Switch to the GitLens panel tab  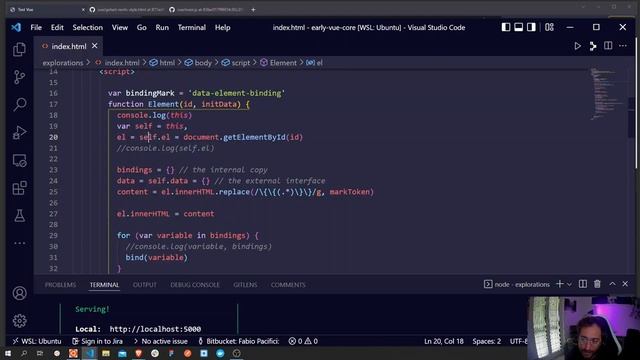[245, 284]
